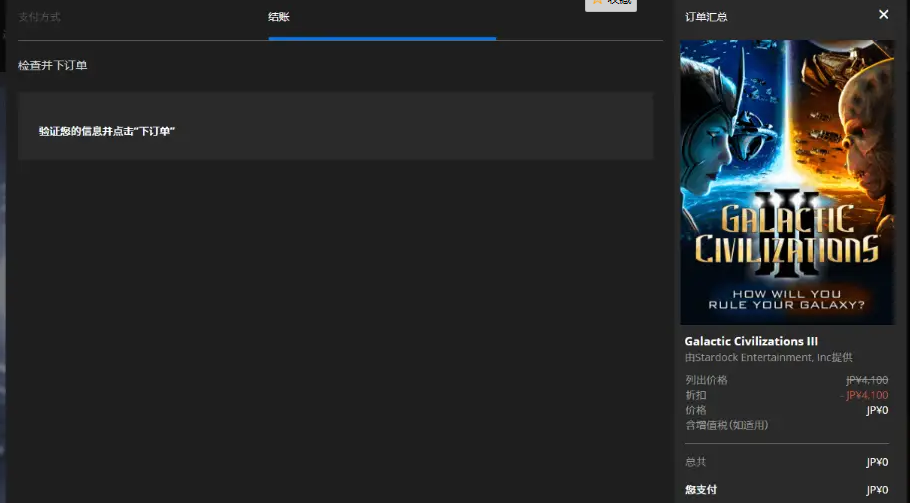Click the 列出价格 label
Image resolution: width=910 pixels, height=503 pixels.
706,380
